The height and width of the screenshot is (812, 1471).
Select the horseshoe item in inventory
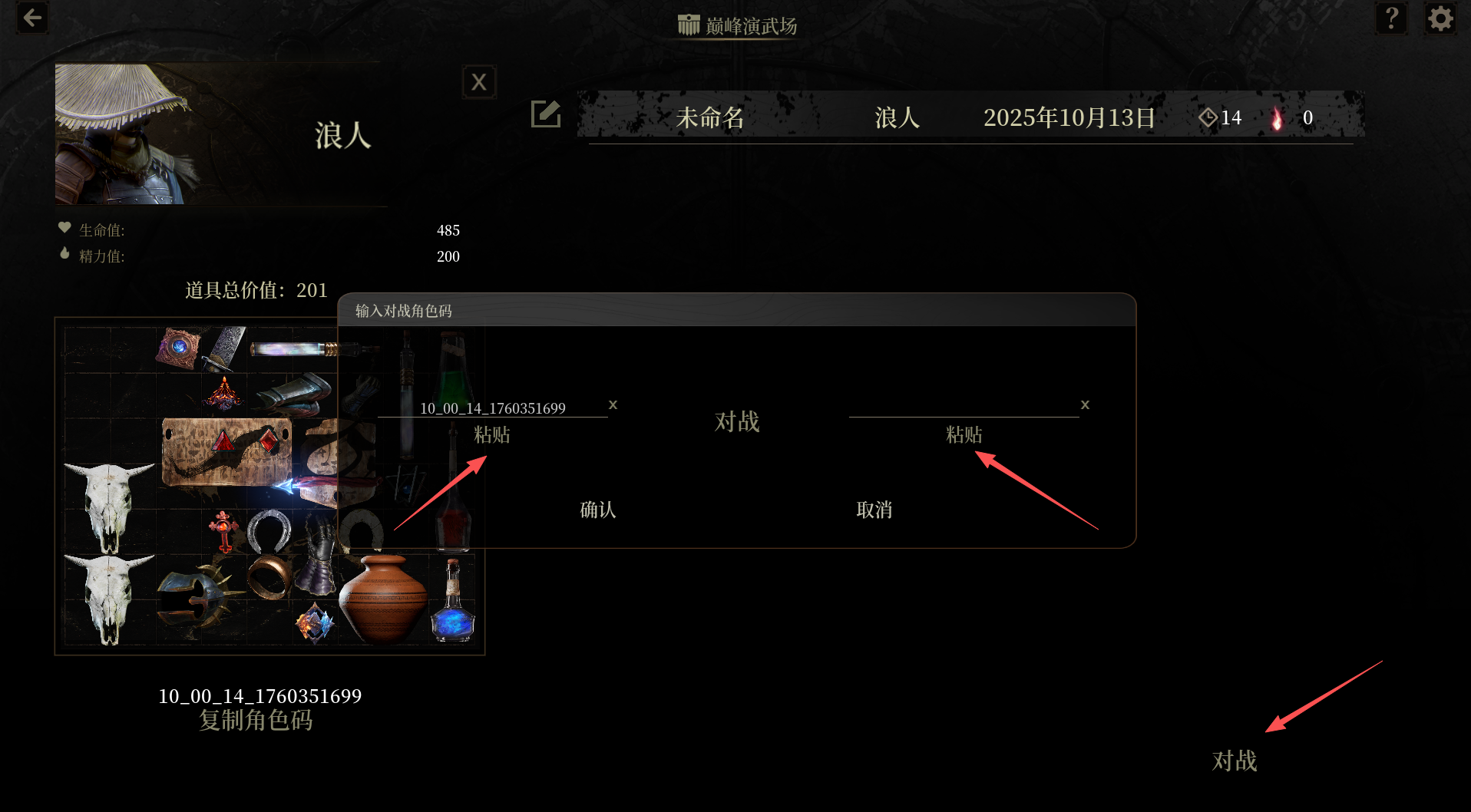(269, 531)
